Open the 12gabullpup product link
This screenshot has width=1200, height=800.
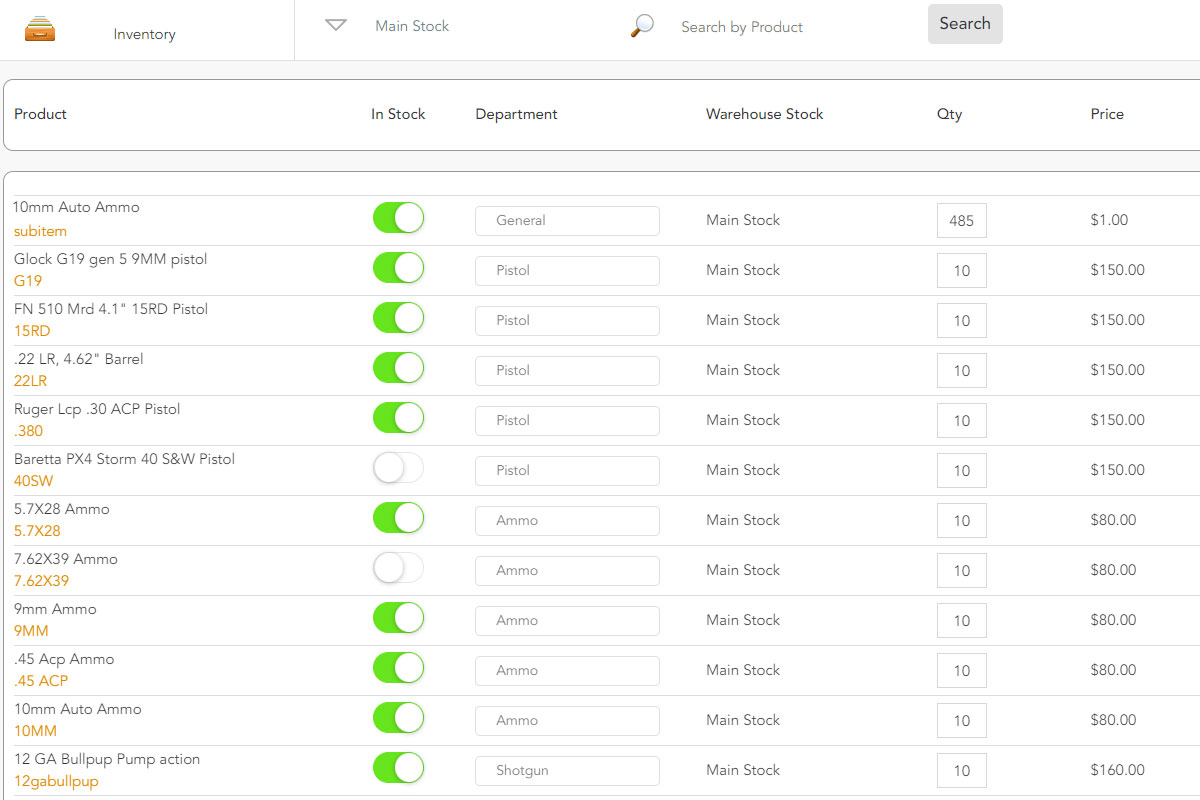point(56,781)
